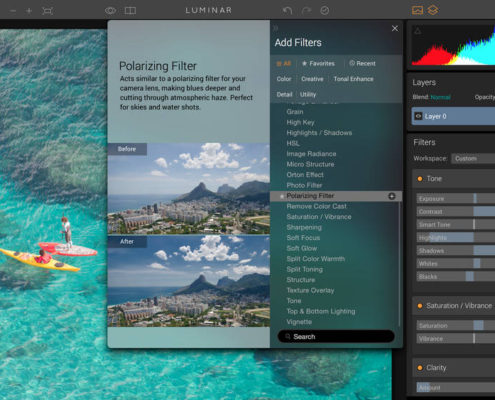
Task: Adjust the Vibrance slider
Action: tap(456, 339)
